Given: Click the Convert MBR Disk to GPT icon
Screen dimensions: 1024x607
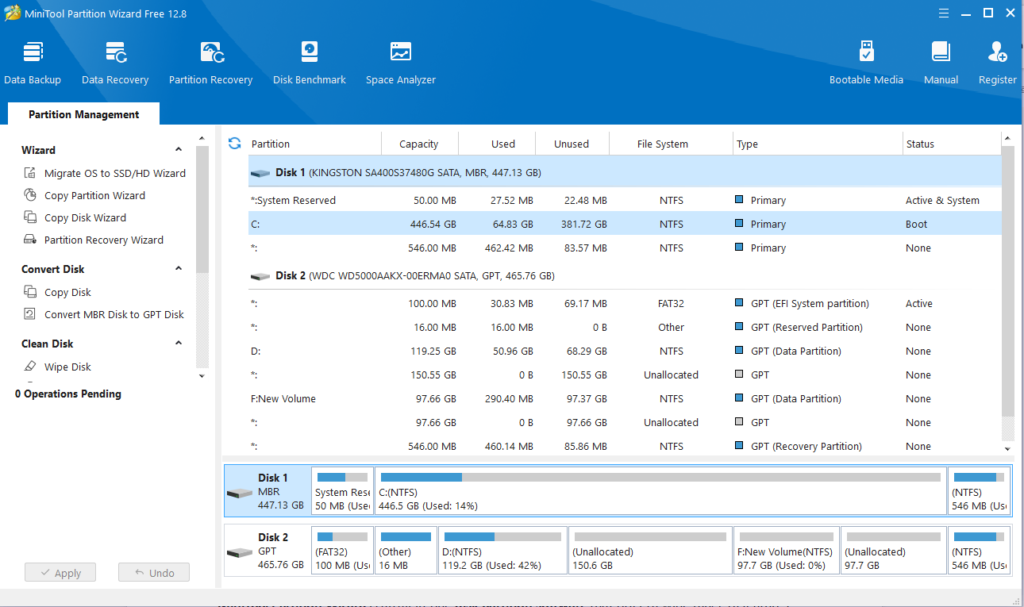Looking at the screenshot, I should coord(30,314).
